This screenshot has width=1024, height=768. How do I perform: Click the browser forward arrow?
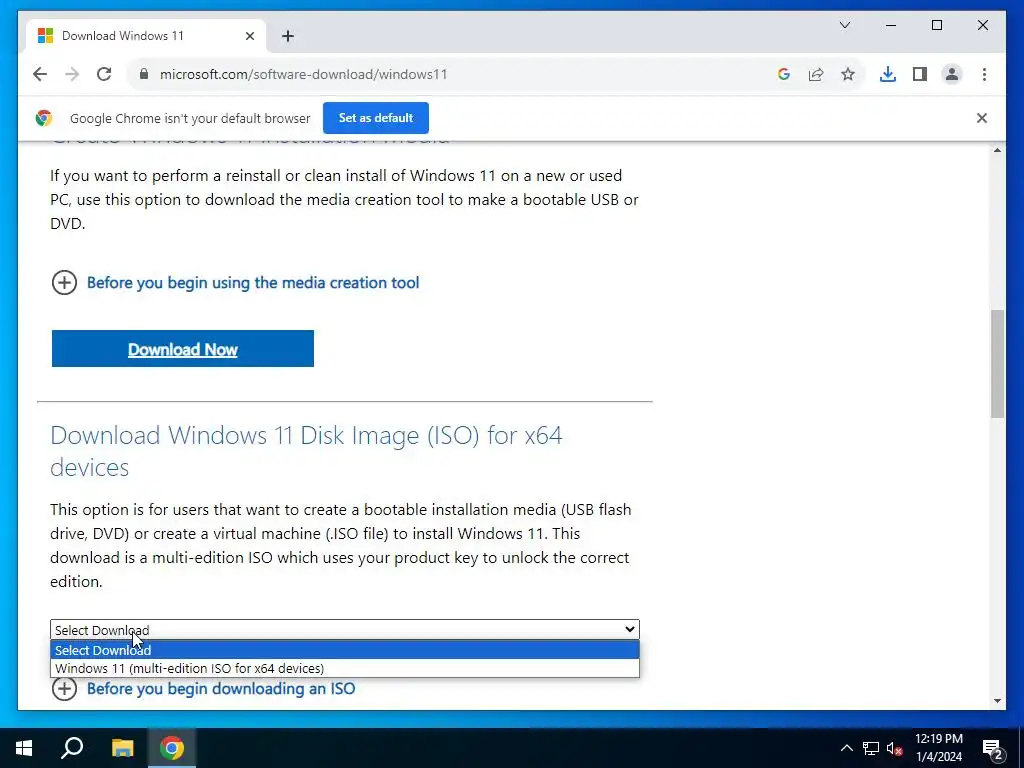[72, 74]
